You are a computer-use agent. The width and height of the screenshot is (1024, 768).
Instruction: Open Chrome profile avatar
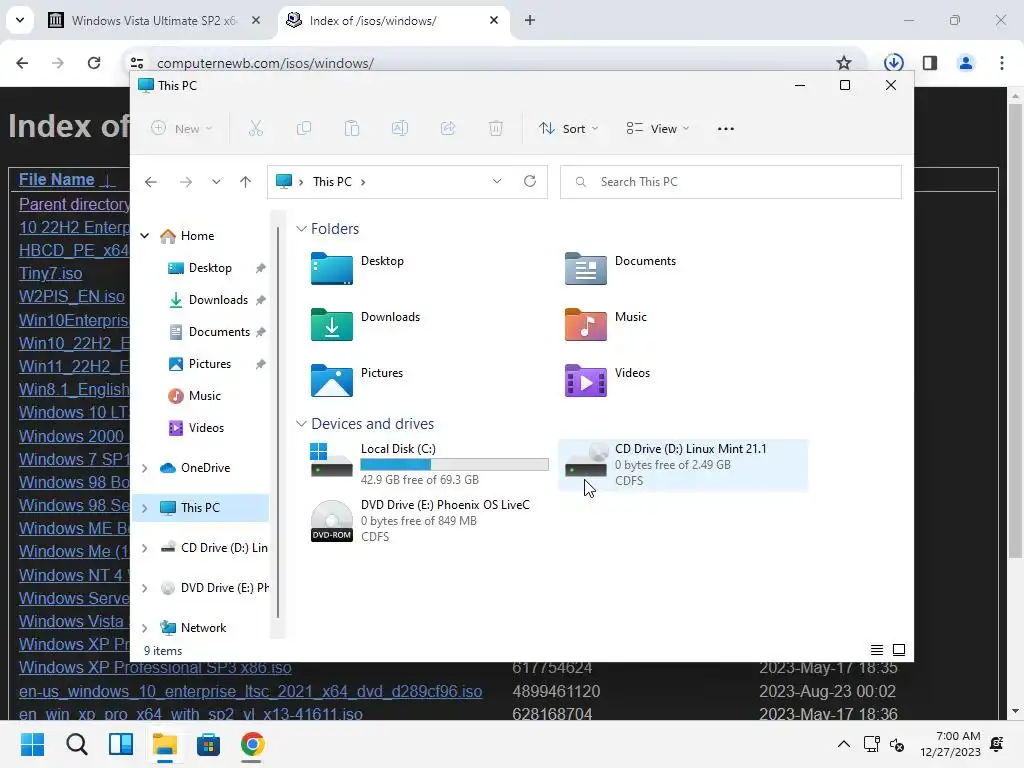966,63
